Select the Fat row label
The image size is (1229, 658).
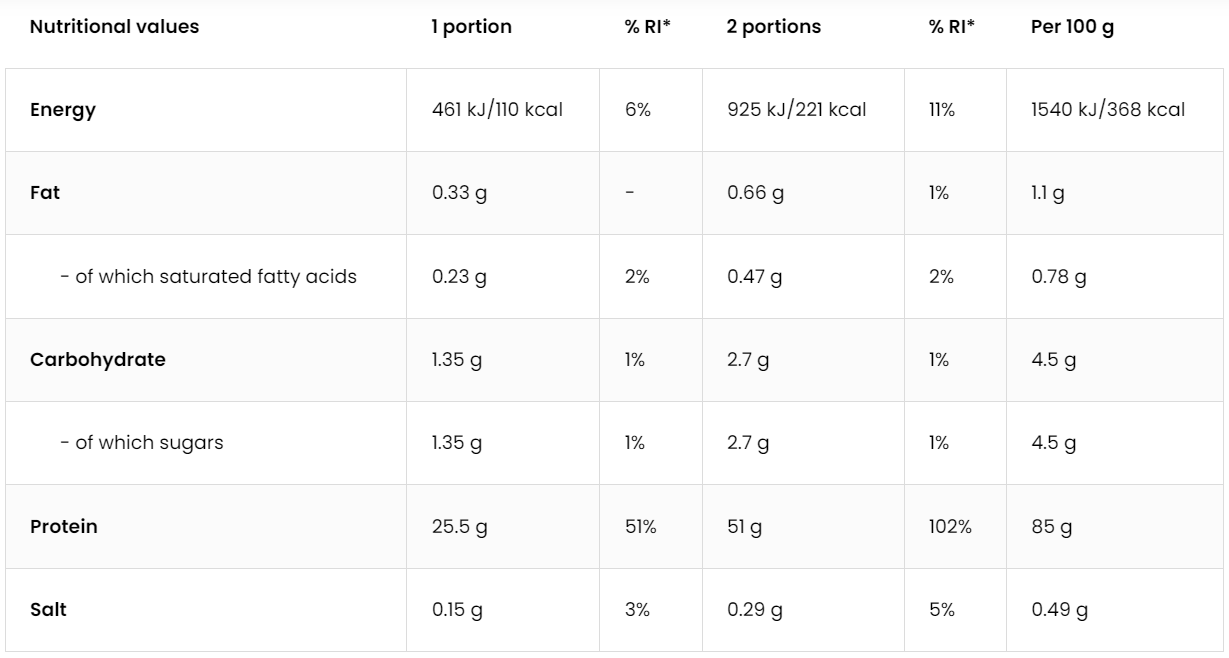click(45, 193)
